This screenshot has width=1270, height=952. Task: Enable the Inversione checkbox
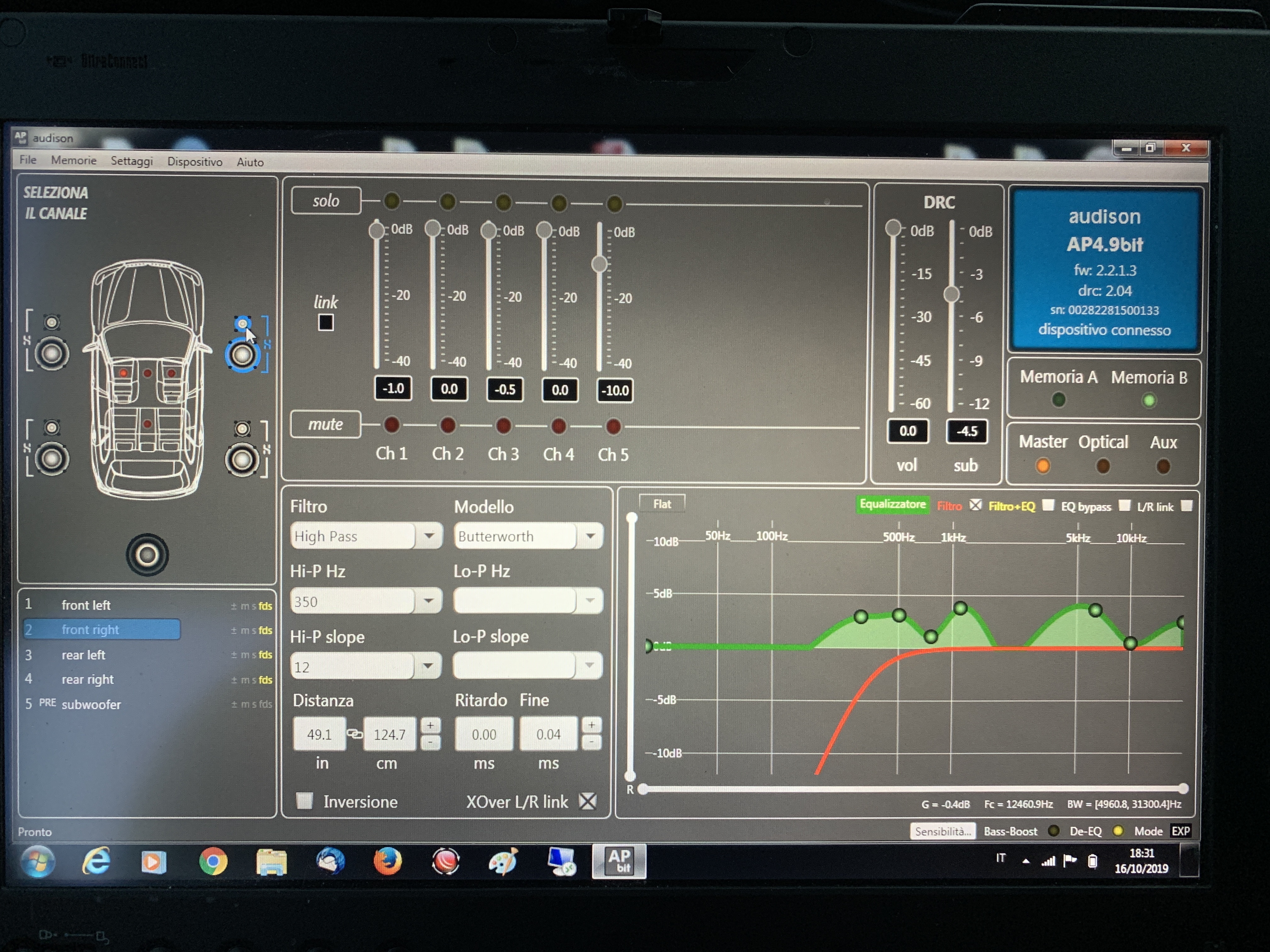304,801
